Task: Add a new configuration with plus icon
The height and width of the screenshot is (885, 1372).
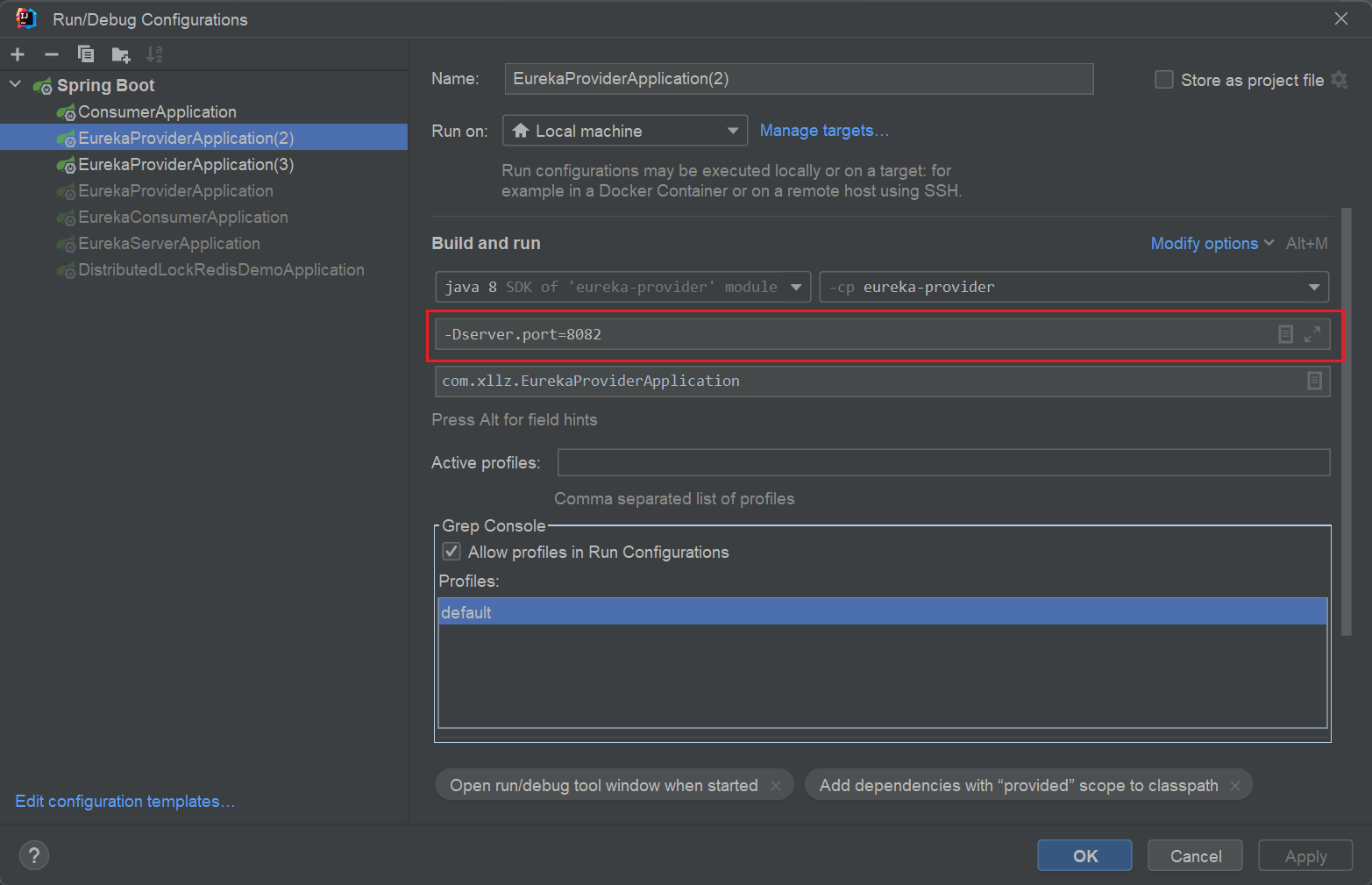Action: pos(18,54)
